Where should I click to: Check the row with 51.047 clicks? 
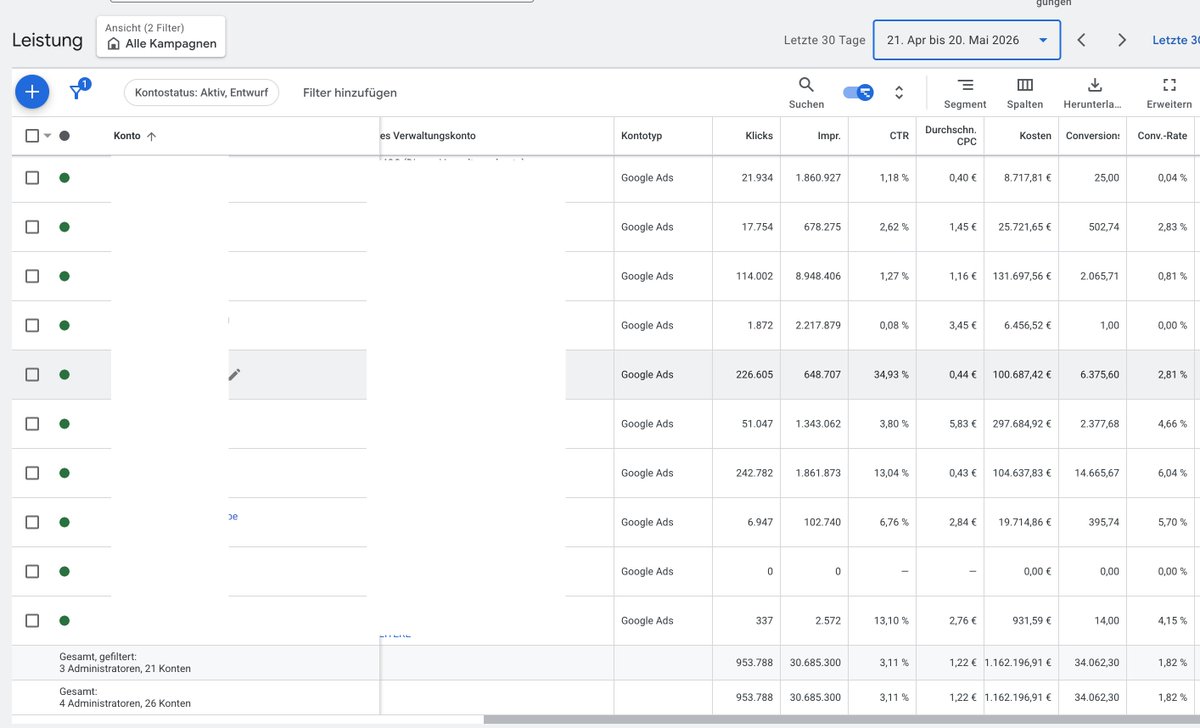click(32, 423)
